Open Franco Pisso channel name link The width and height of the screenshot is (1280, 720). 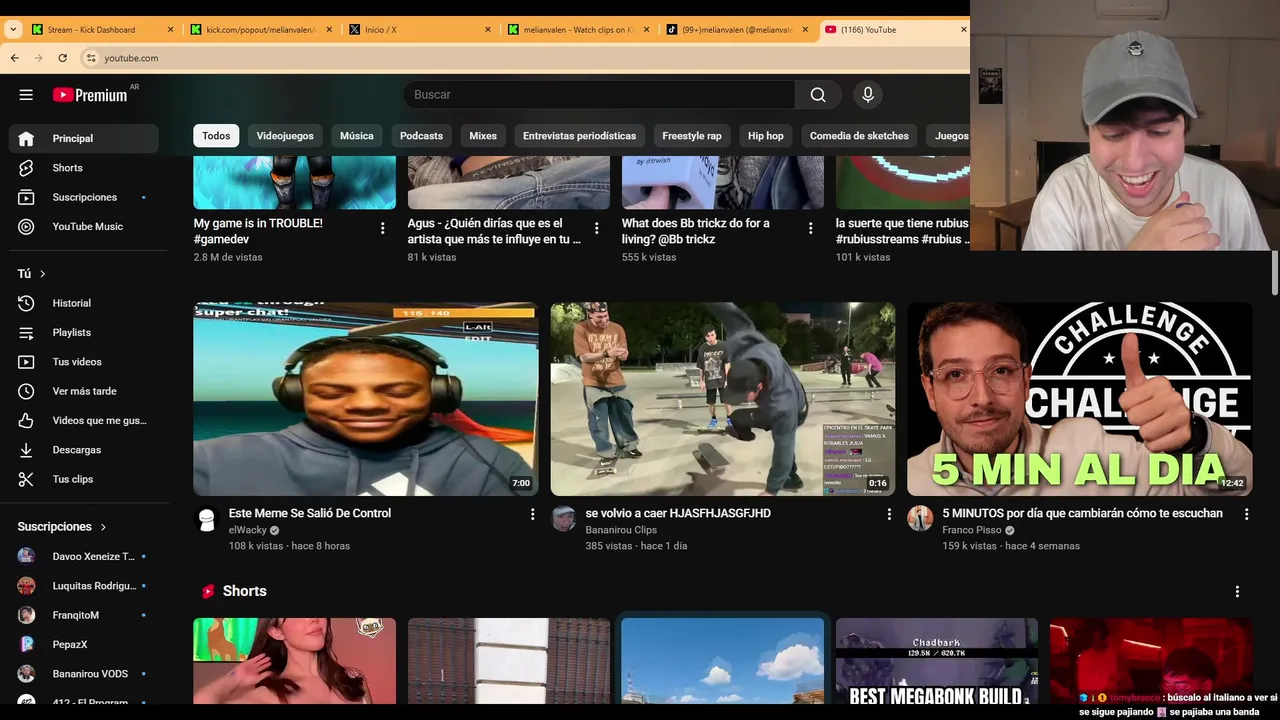[971, 530]
